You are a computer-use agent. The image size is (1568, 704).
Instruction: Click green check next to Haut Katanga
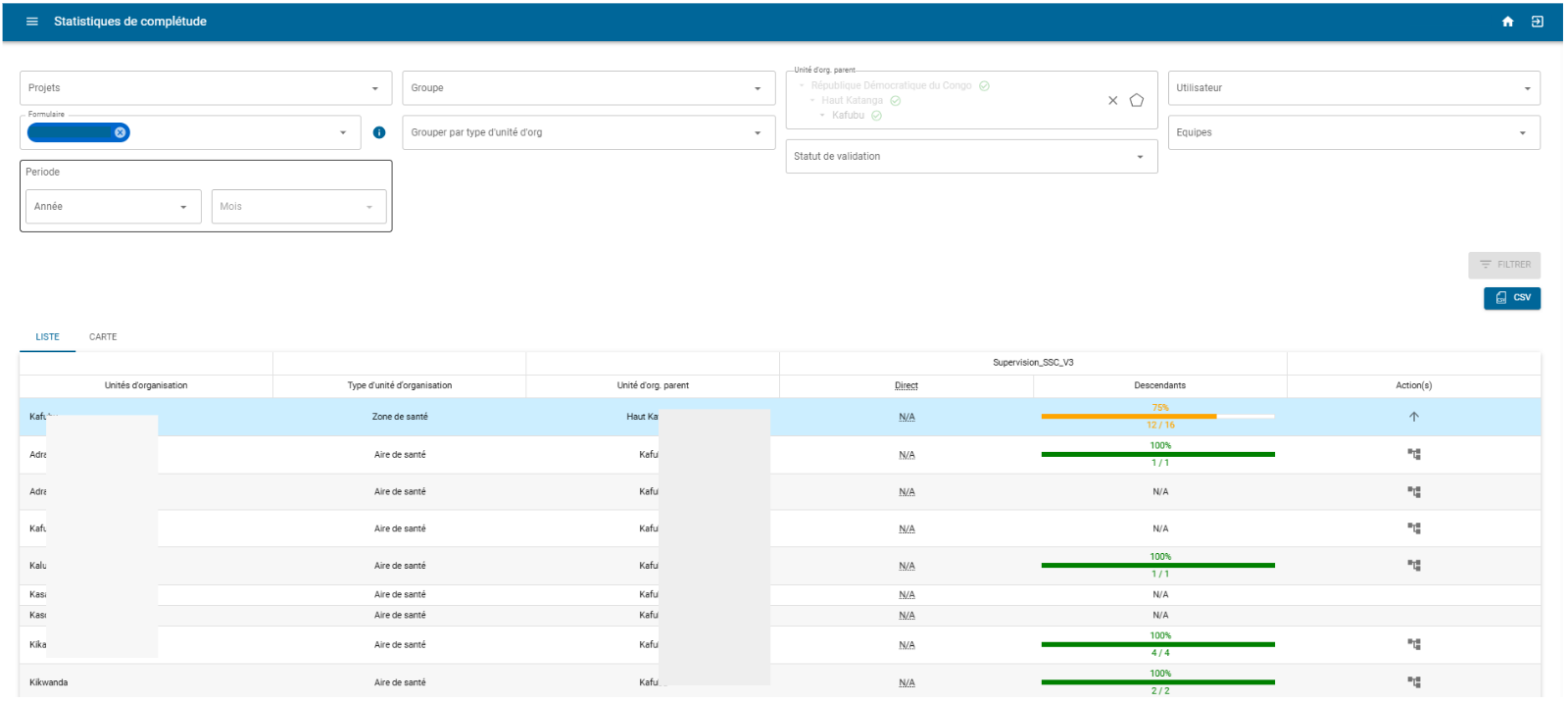(896, 100)
